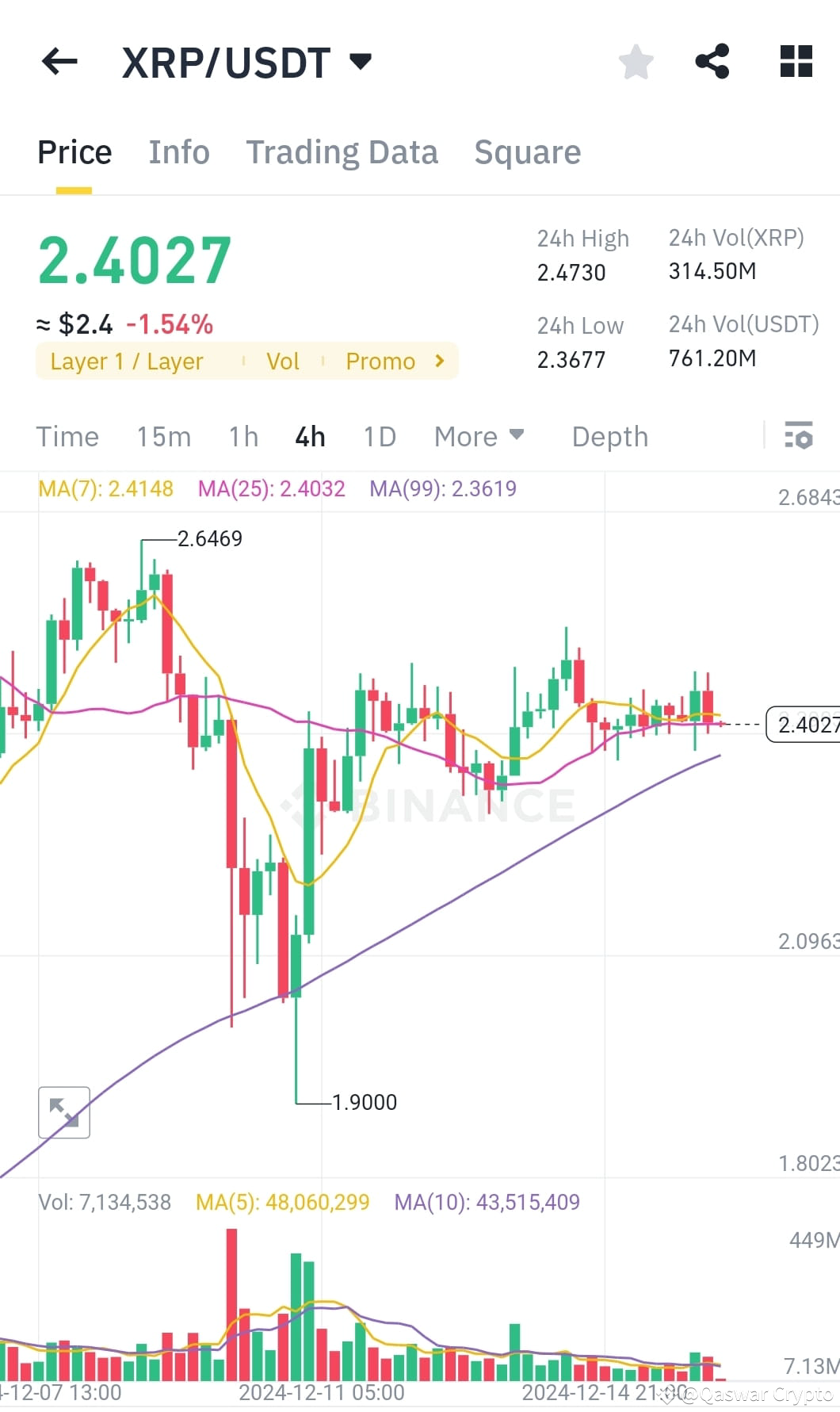Select the Depth view
This screenshot has width=840, height=1412.
click(x=609, y=436)
